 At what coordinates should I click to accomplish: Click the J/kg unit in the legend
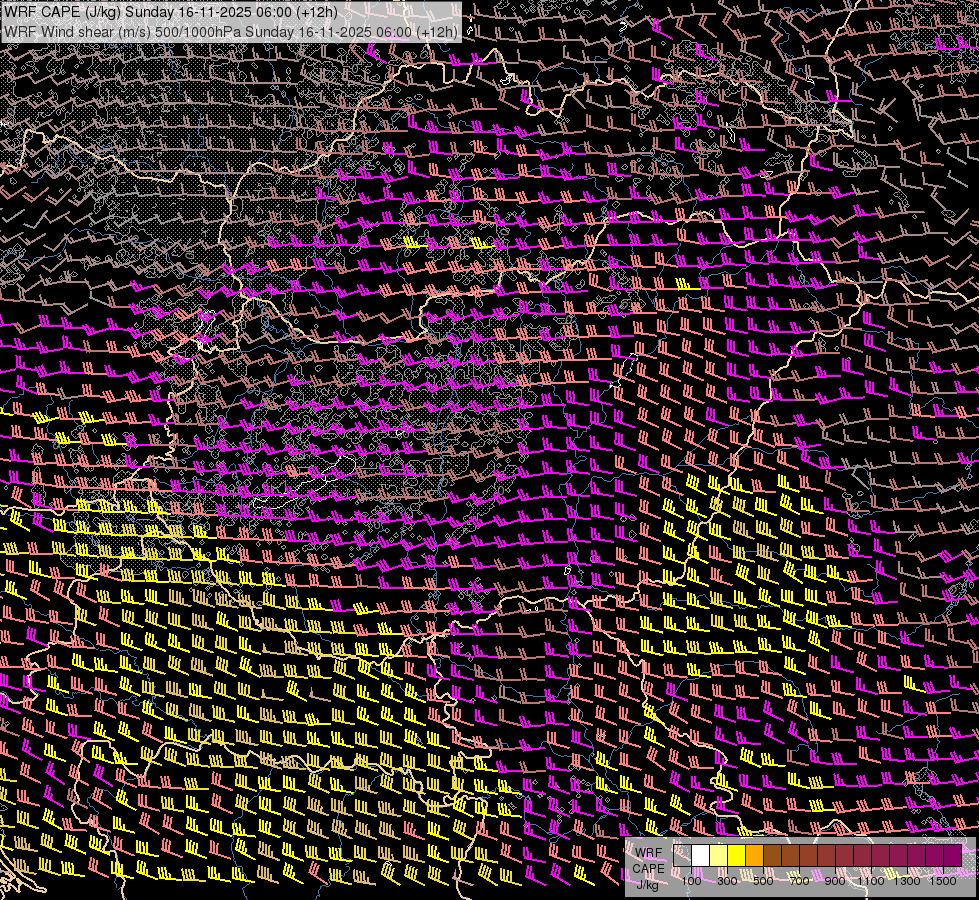(649, 884)
